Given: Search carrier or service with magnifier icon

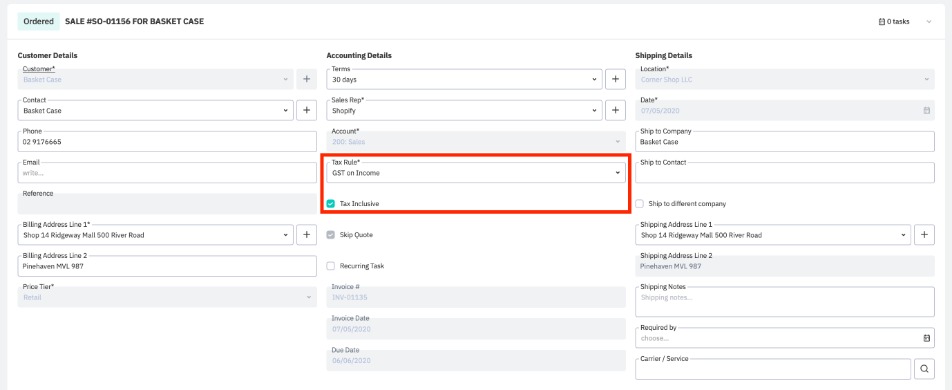Looking at the screenshot, I should [924, 369].
